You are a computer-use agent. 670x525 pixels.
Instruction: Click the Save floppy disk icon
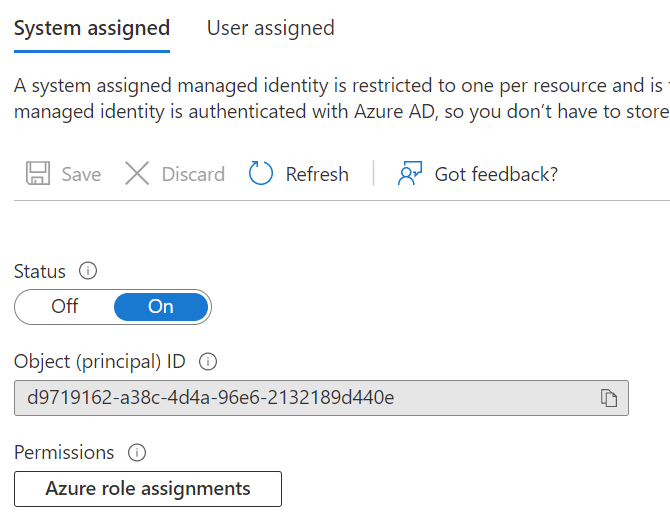[x=38, y=174]
